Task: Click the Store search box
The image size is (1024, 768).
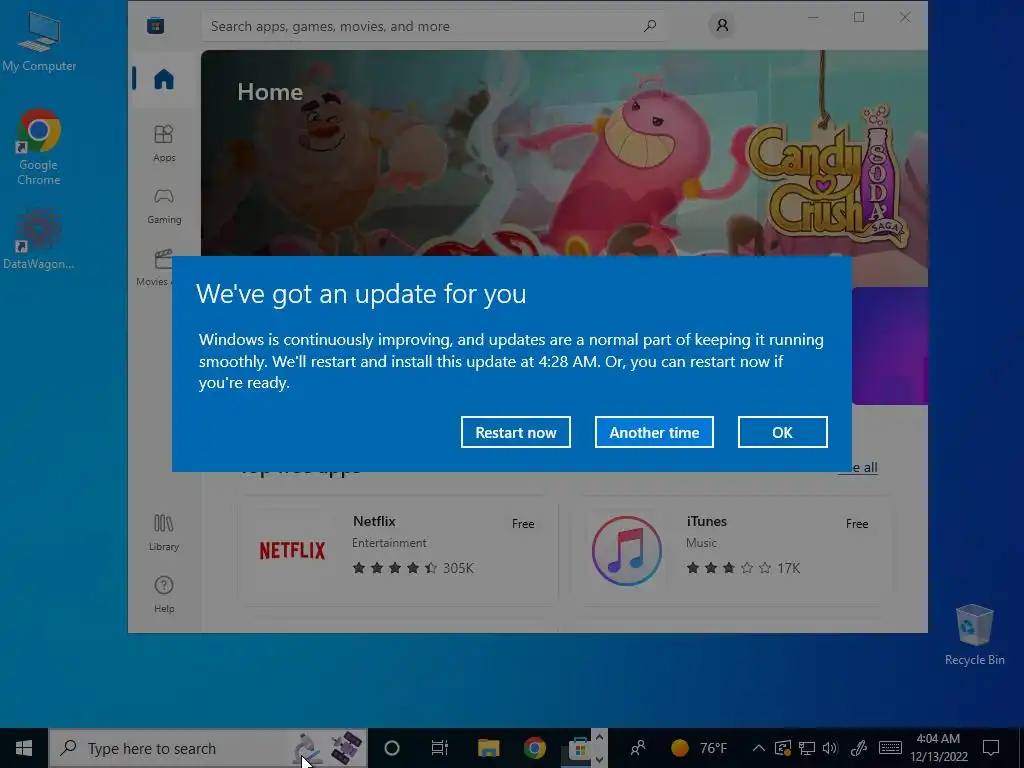Action: point(434,26)
